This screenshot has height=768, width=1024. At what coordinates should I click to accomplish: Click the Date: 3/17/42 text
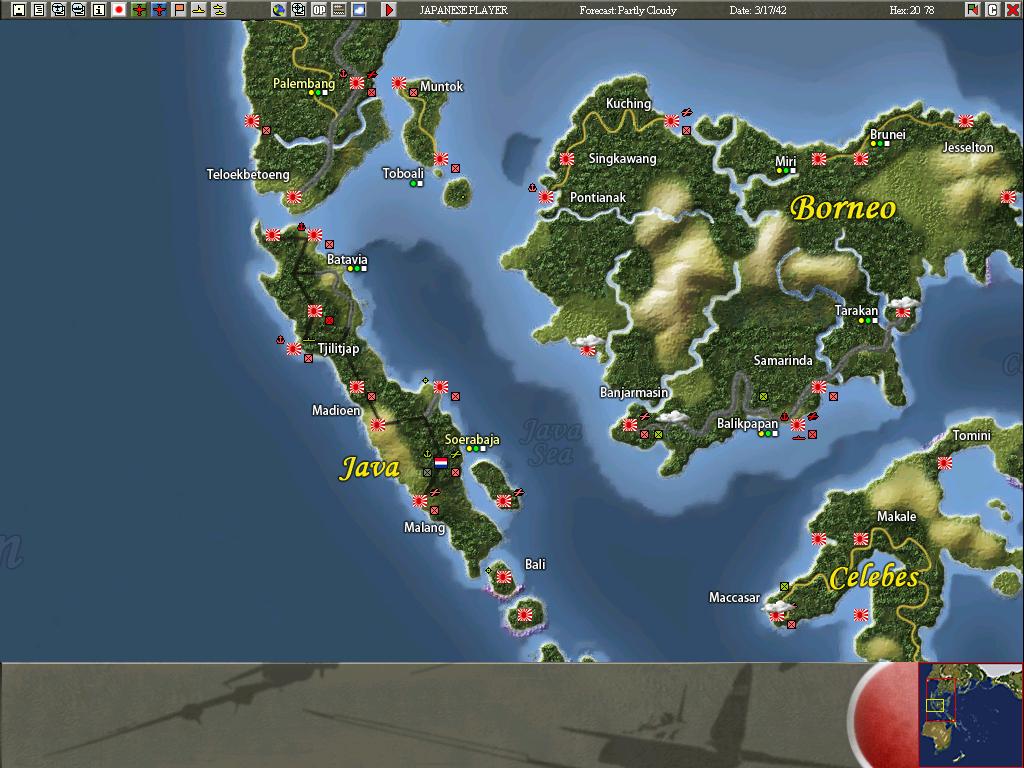[758, 10]
